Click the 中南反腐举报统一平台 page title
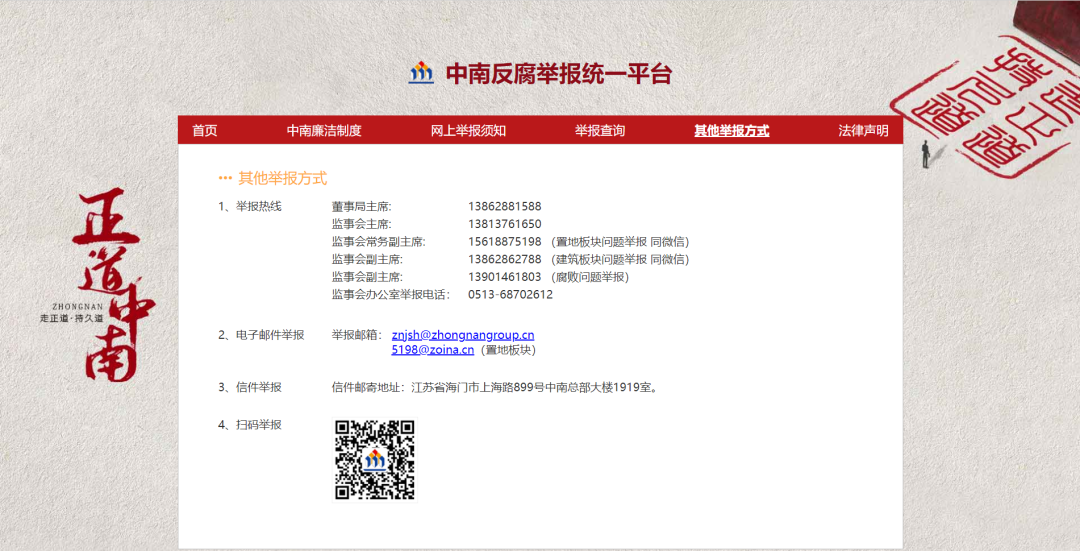1080x551 pixels. 559,74
